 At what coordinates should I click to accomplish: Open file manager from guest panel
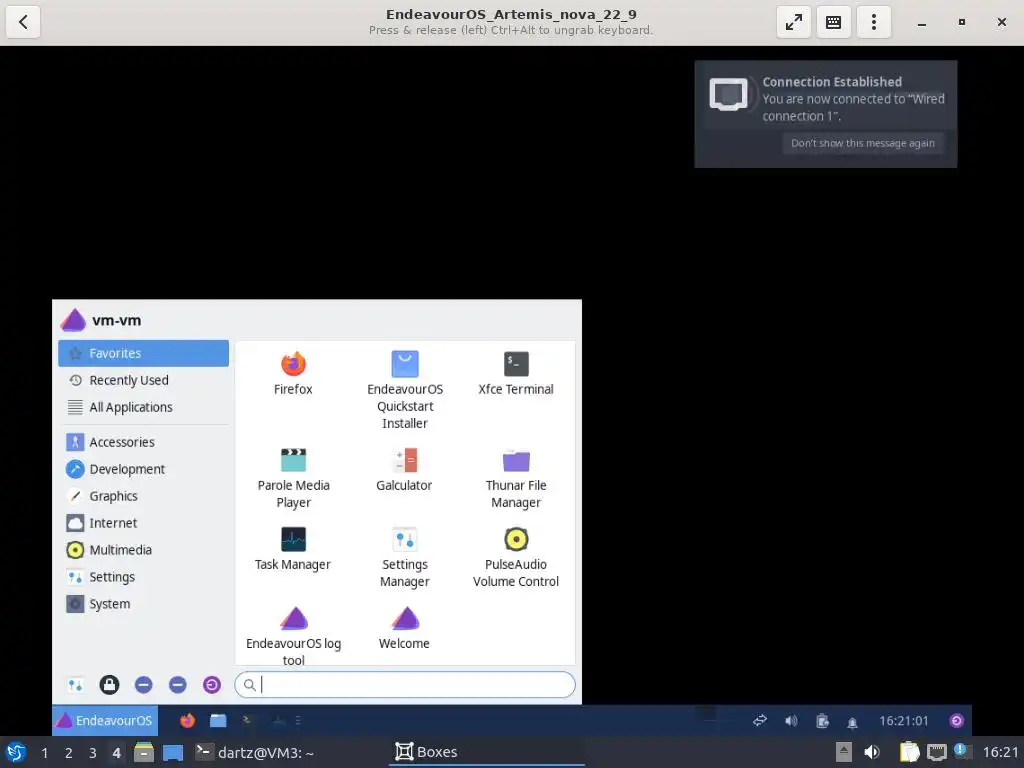(218, 720)
